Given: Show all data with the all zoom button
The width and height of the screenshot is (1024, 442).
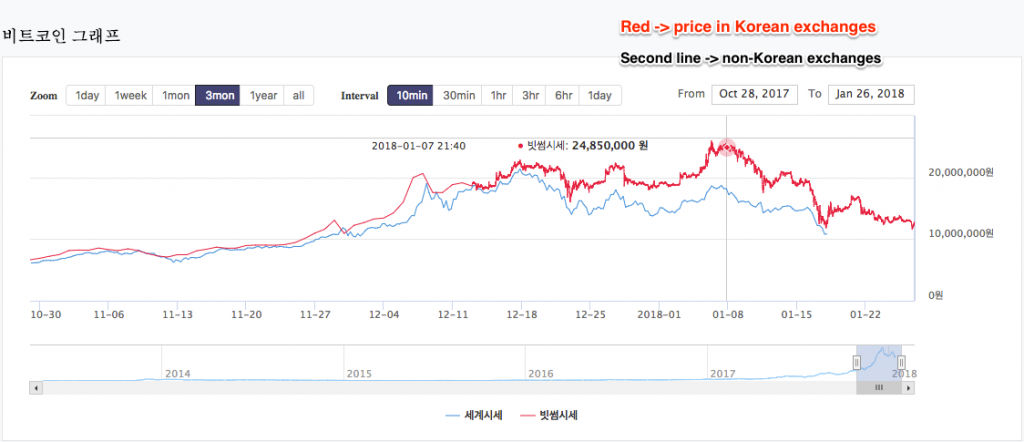Looking at the screenshot, I should click(x=298, y=95).
